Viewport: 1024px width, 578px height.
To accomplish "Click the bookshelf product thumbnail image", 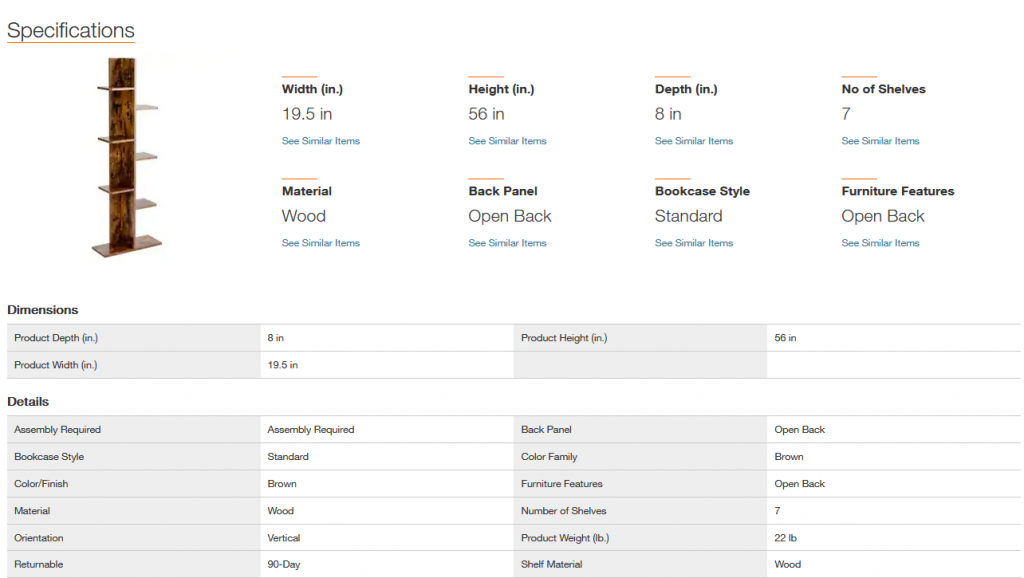I will click(127, 157).
